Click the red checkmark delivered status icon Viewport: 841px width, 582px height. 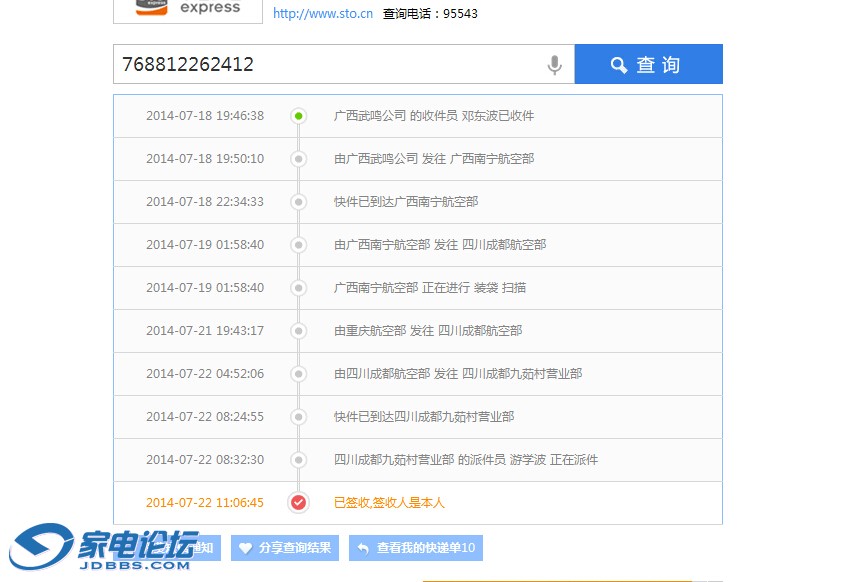[298, 503]
